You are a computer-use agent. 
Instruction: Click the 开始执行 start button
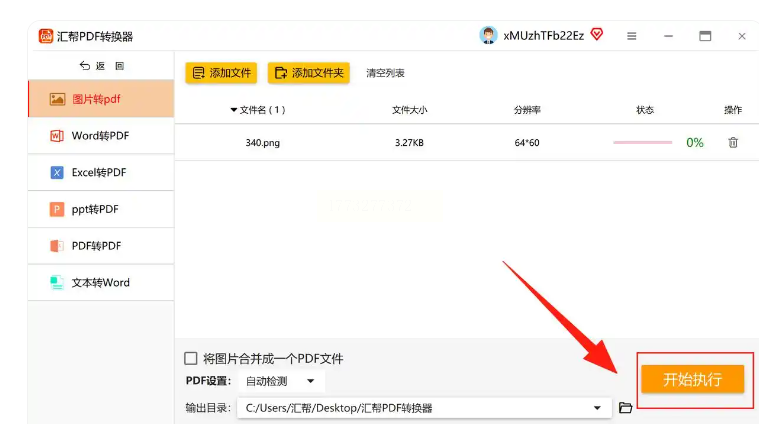[693, 379]
